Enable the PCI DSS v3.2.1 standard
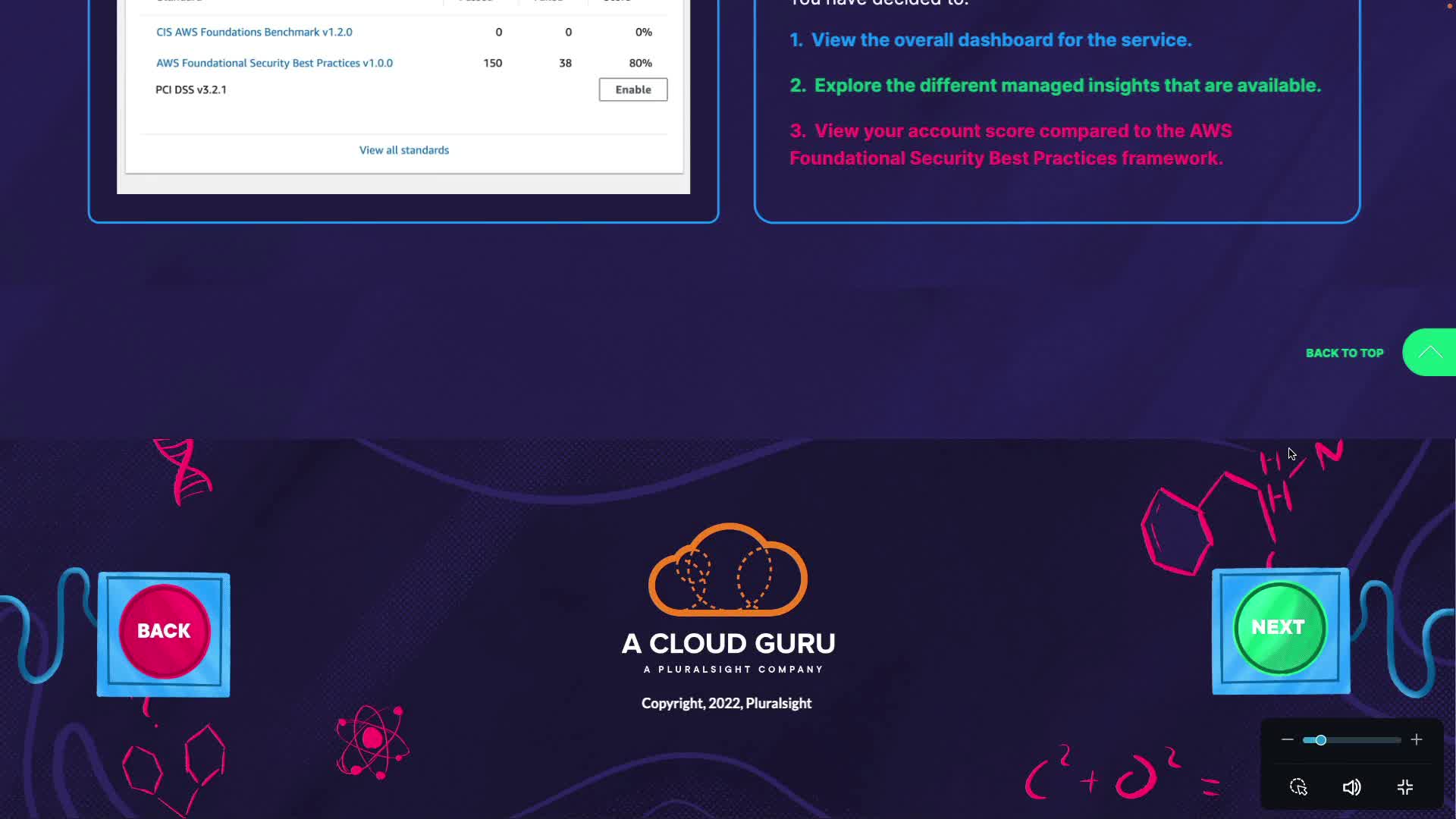This screenshot has height=819, width=1456. tap(632, 89)
